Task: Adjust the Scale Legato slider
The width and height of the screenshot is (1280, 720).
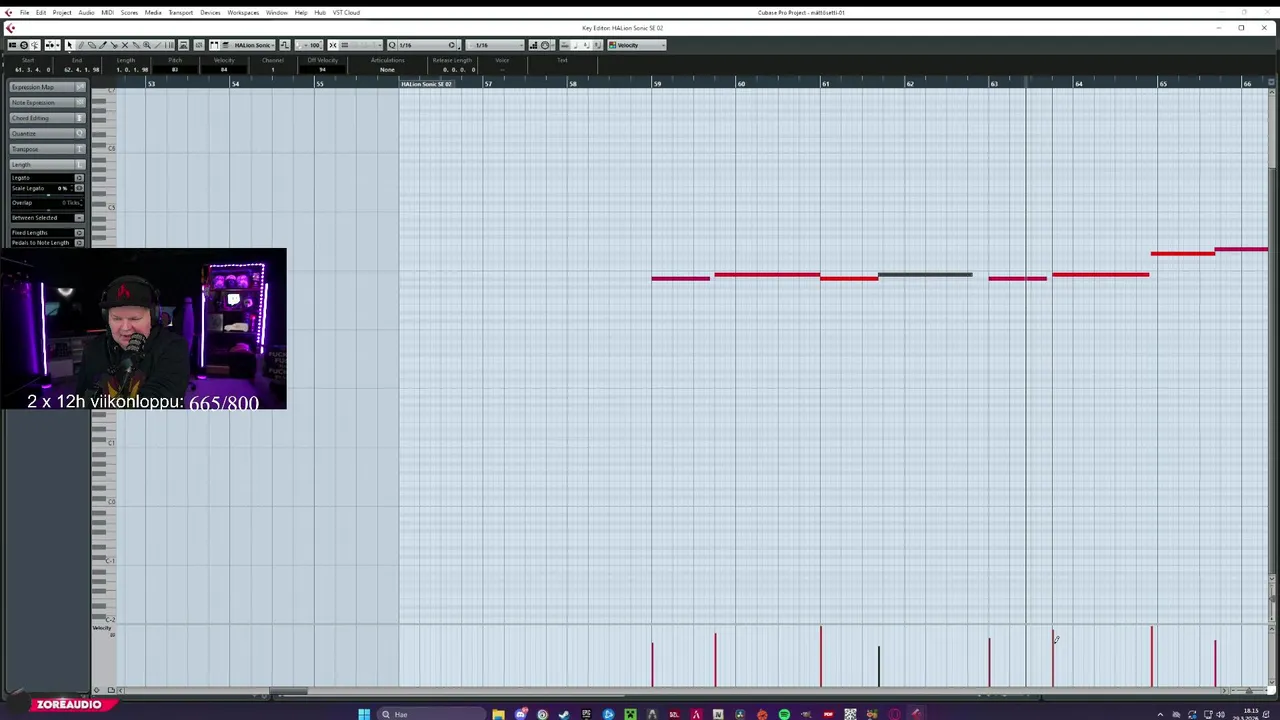Action: pyautogui.click(x=47, y=195)
